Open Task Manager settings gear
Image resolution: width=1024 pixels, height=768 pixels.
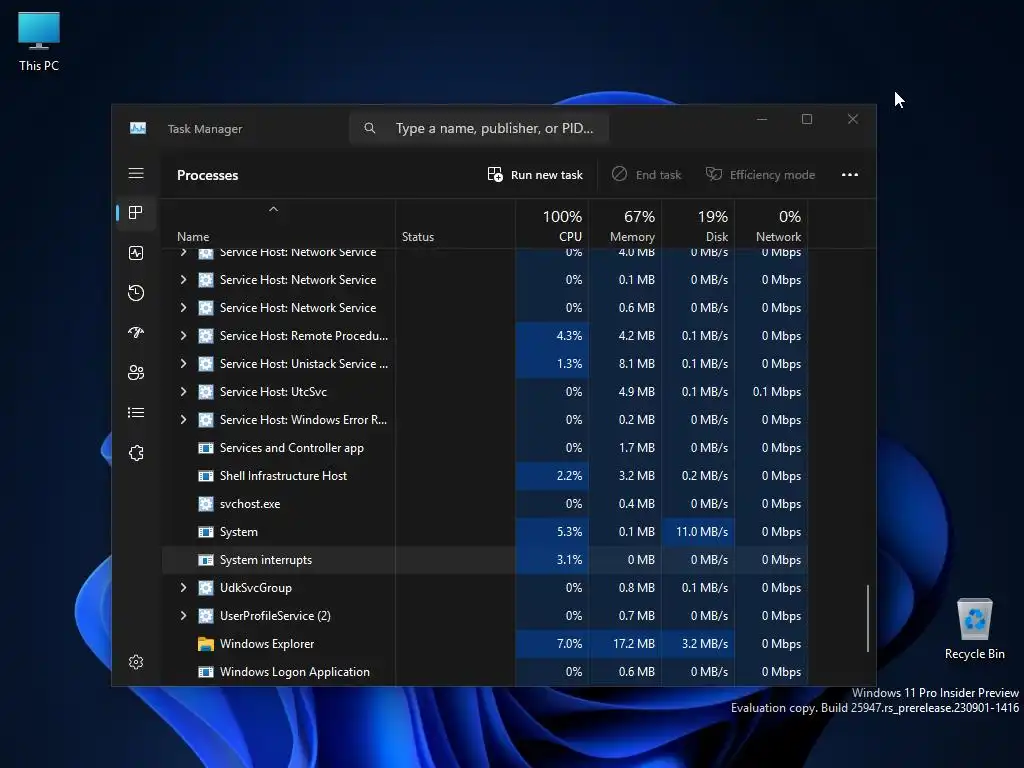point(136,662)
